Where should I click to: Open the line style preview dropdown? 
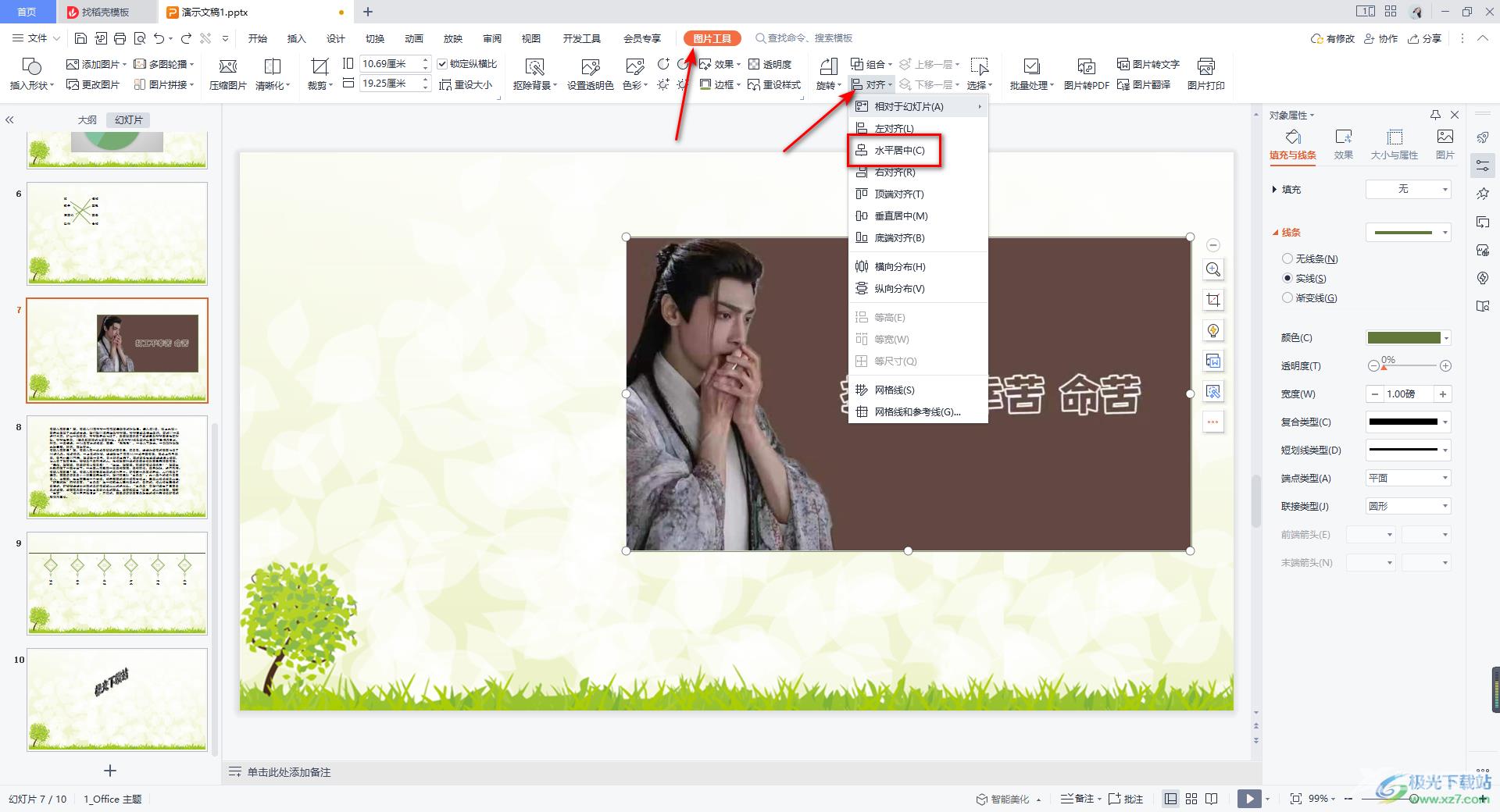click(1409, 232)
